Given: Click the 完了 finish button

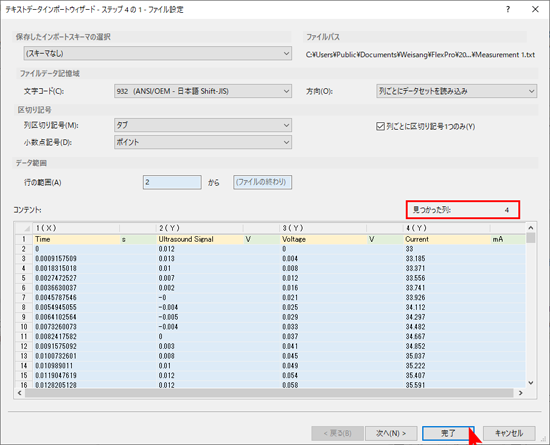Looking at the screenshot, I should point(448,433).
